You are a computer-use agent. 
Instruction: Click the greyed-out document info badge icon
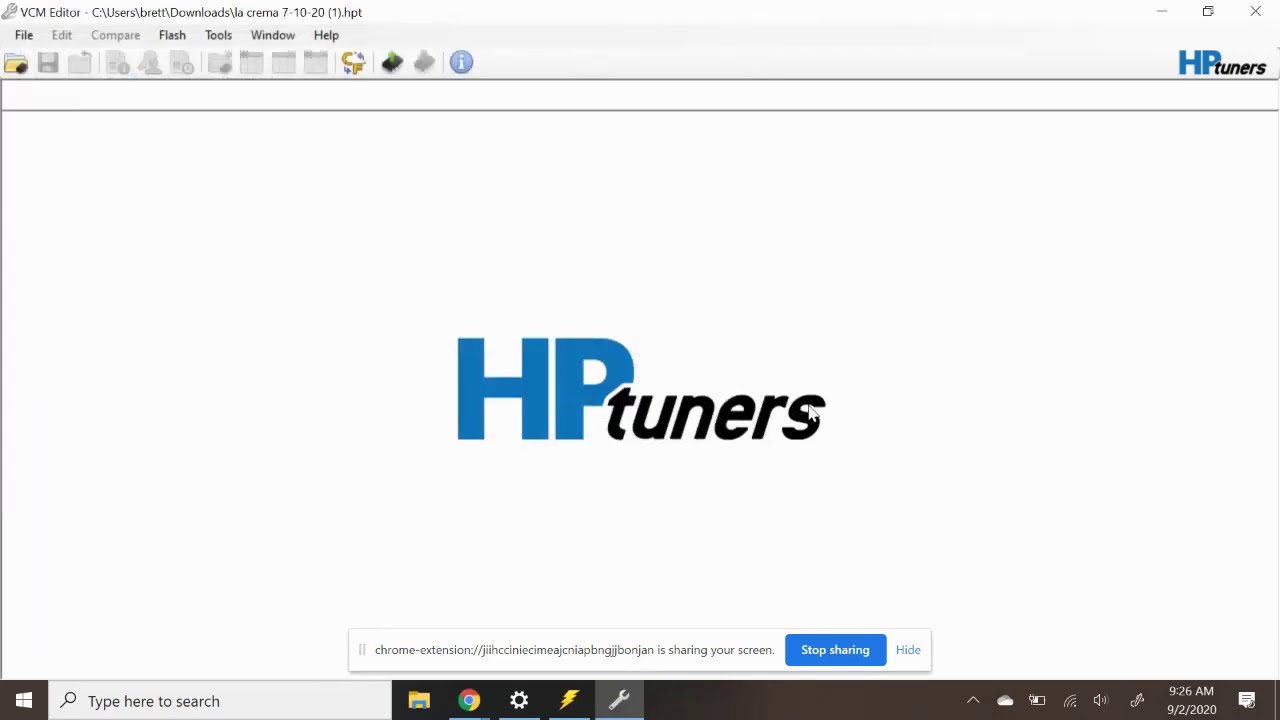coord(118,63)
